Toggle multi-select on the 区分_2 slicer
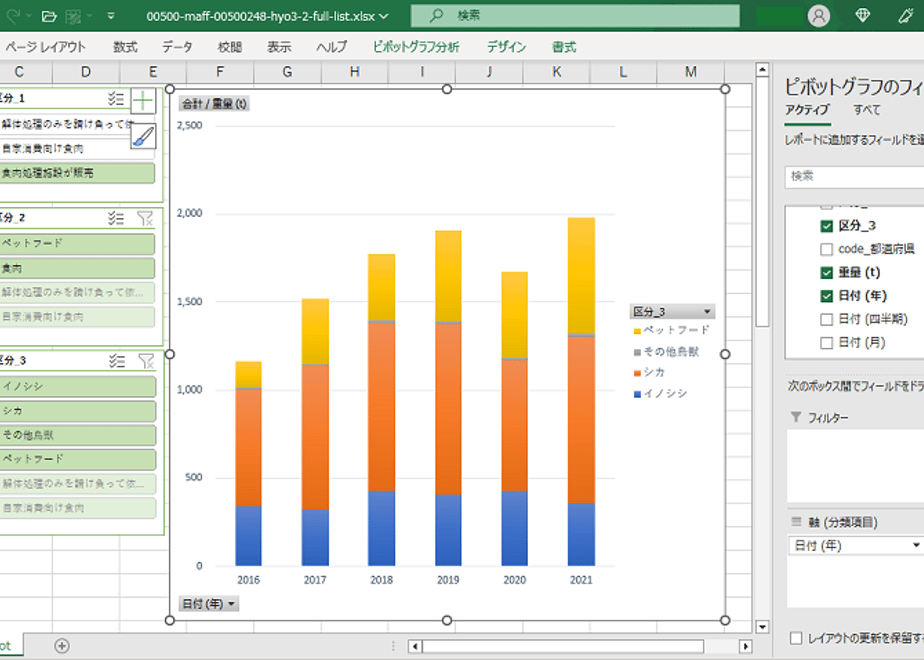Viewport: 924px width, 660px height. tap(116, 219)
